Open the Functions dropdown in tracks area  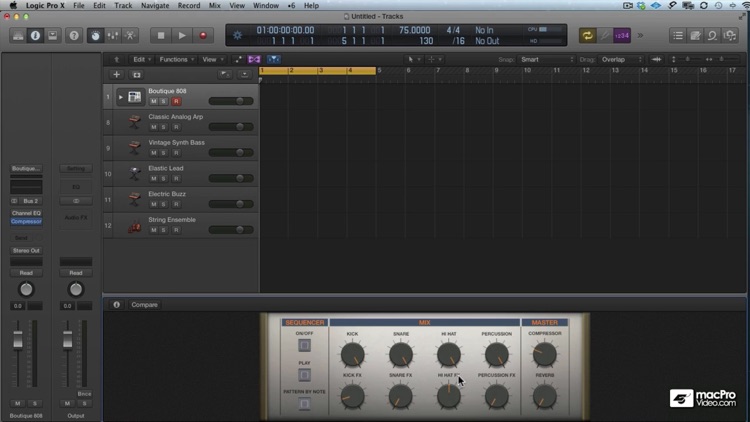(176, 59)
